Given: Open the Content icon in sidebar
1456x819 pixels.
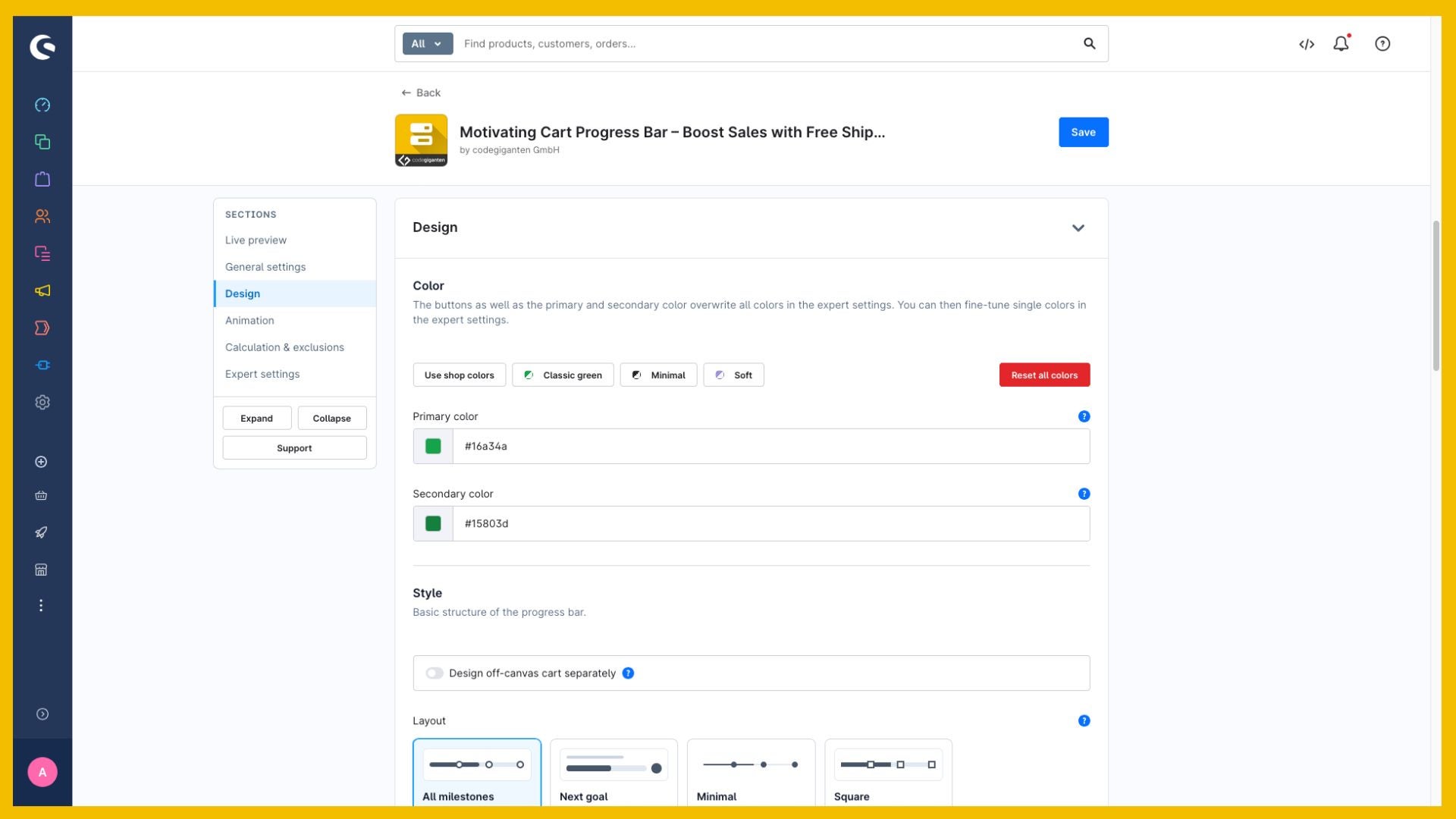Looking at the screenshot, I should tap(42, 253).
